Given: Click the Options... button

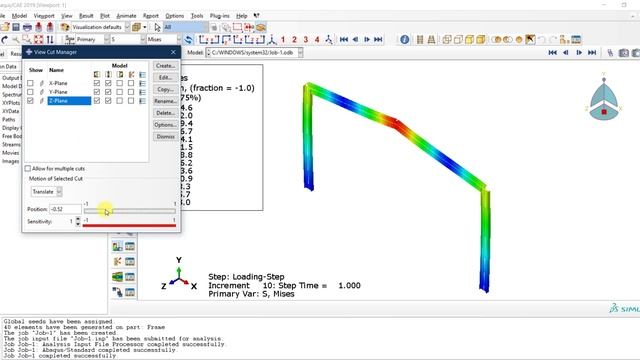Looking at the screenshot, I should [x=166, y=125].
